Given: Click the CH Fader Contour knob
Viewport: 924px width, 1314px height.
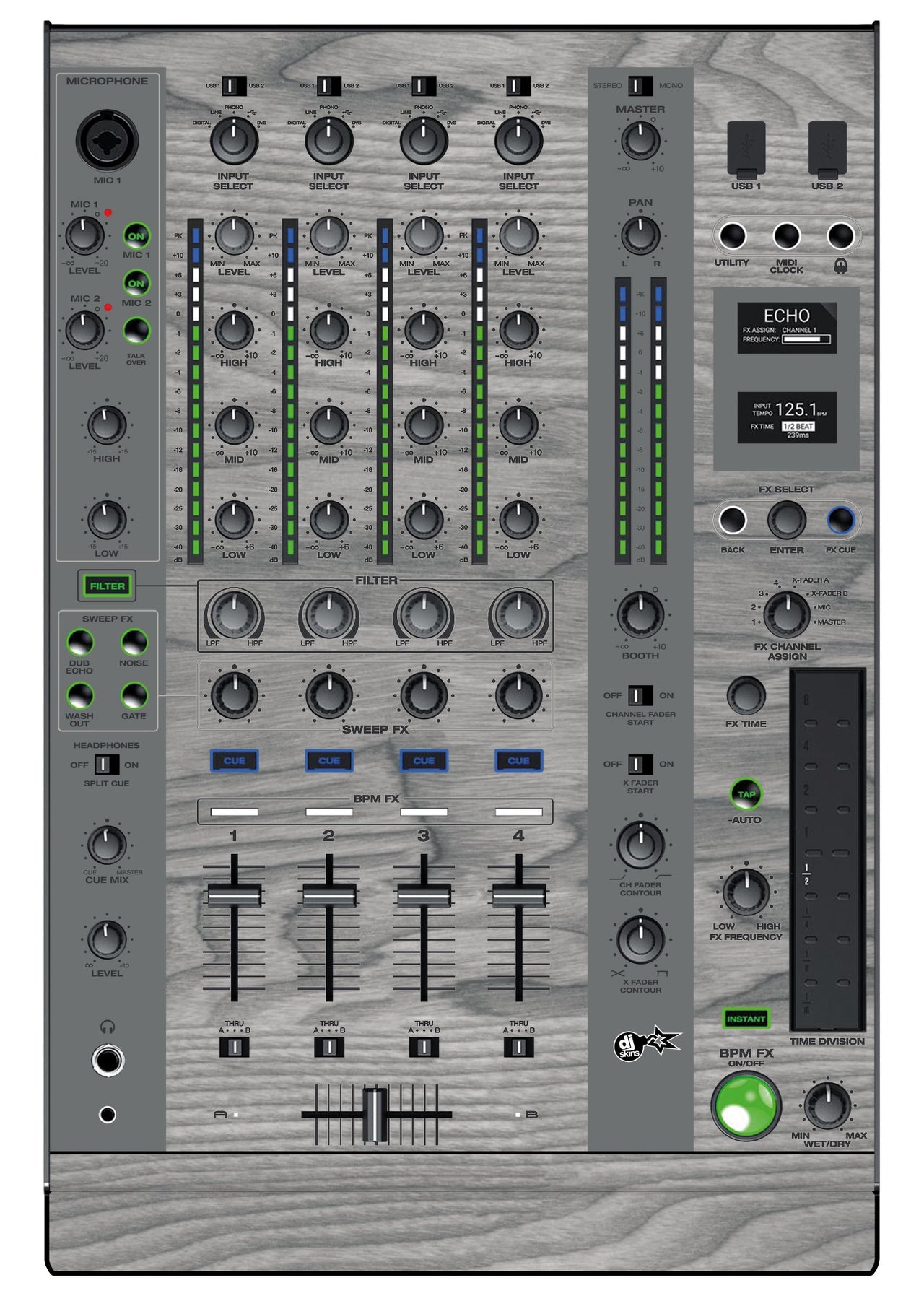Looking at the screenshot, I should point(640,845).
